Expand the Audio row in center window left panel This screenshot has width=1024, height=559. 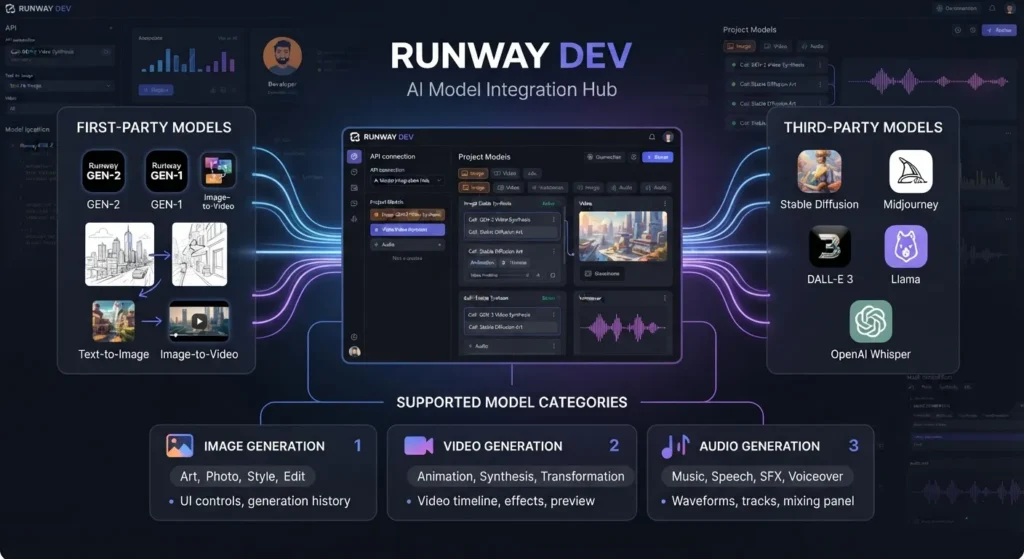click(408, 244)
